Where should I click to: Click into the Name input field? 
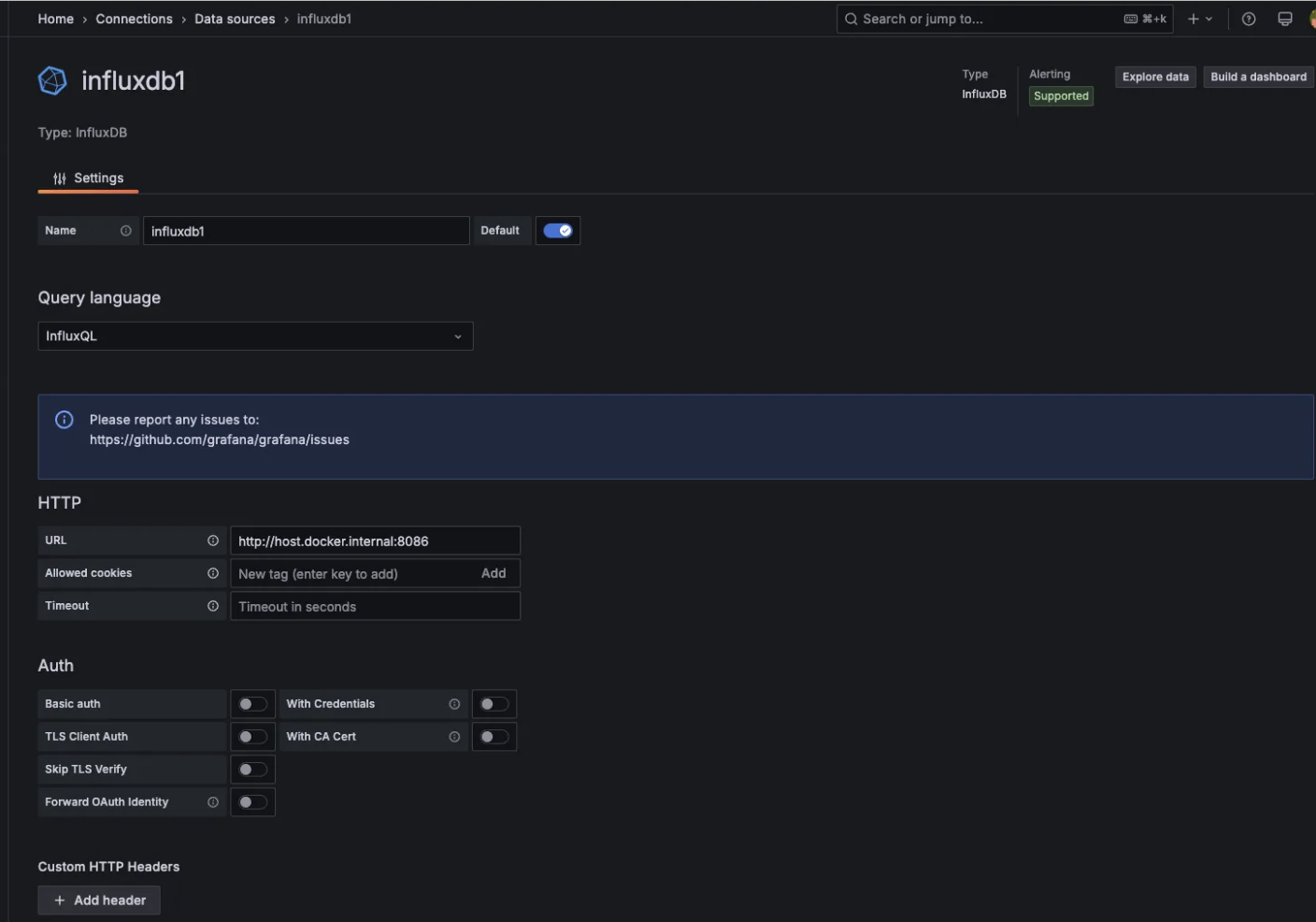tap(307, 231)
